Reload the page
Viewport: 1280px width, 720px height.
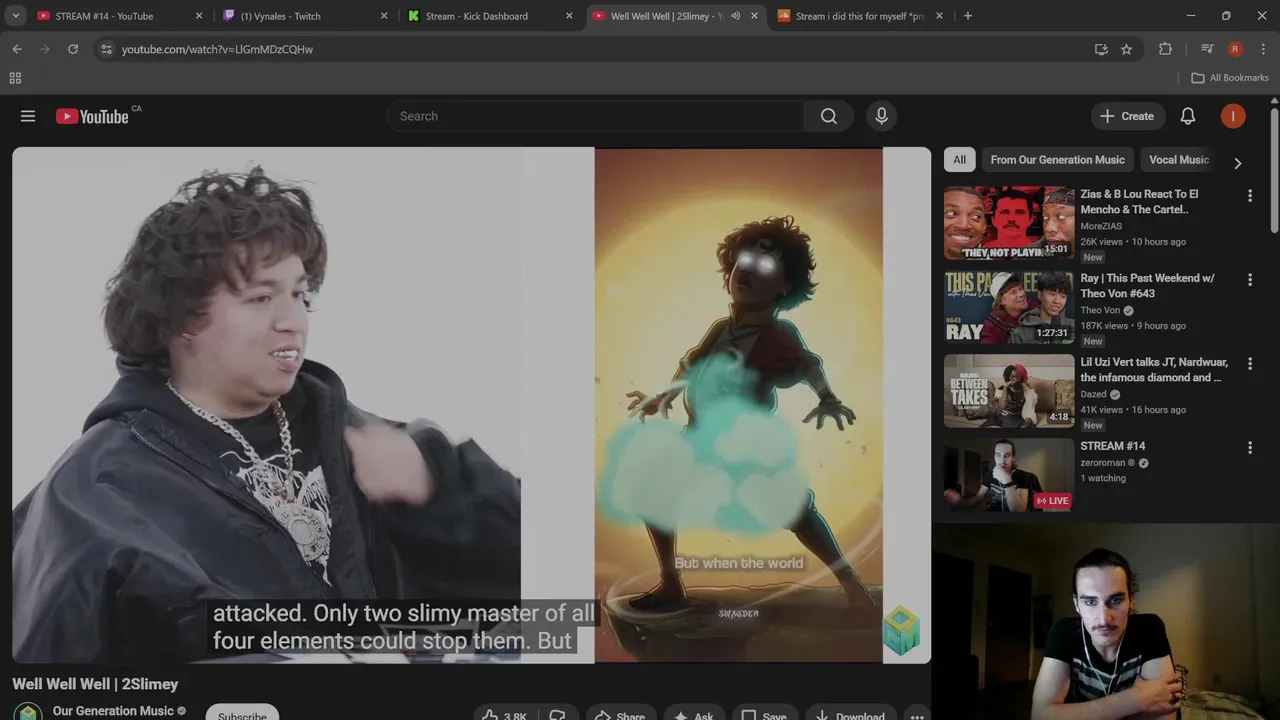coord(73,49)
